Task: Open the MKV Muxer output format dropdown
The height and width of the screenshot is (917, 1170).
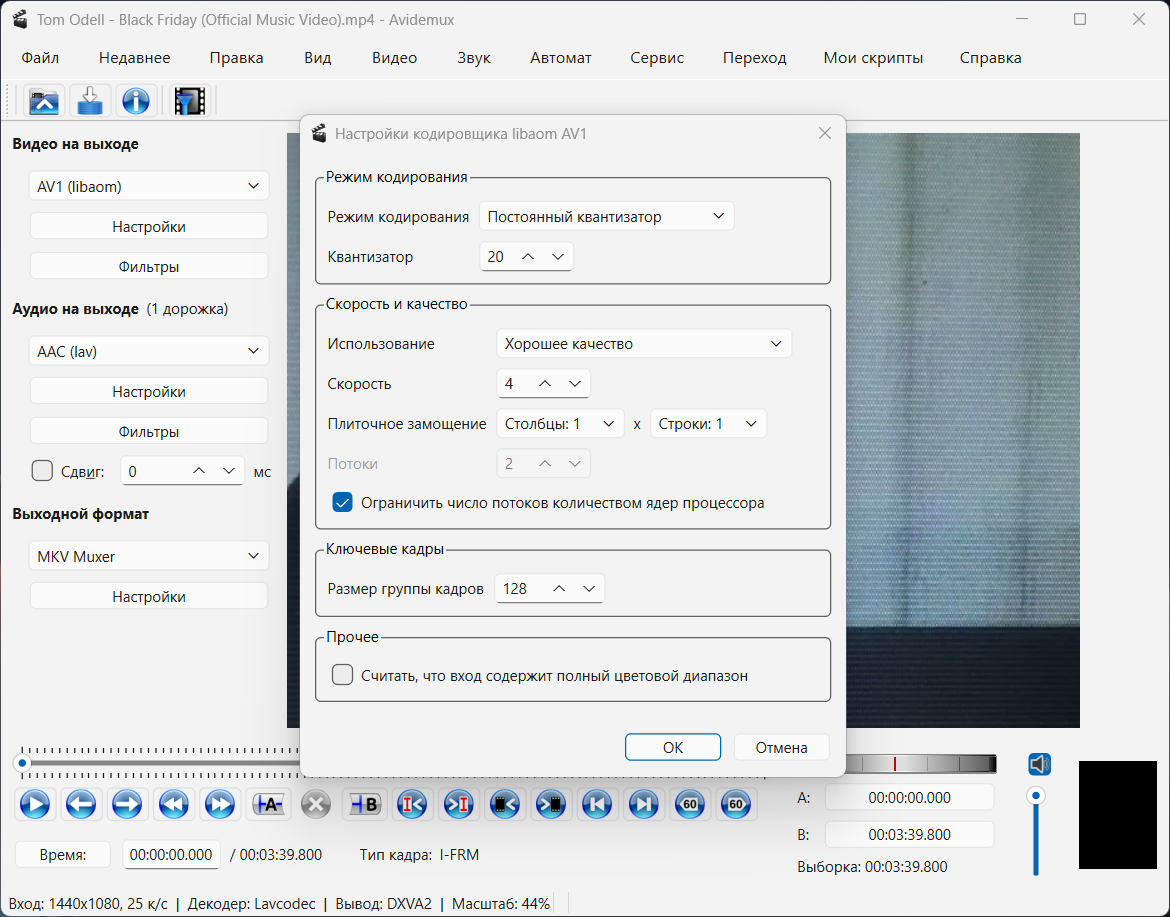Action: click(x=149, y=557)
